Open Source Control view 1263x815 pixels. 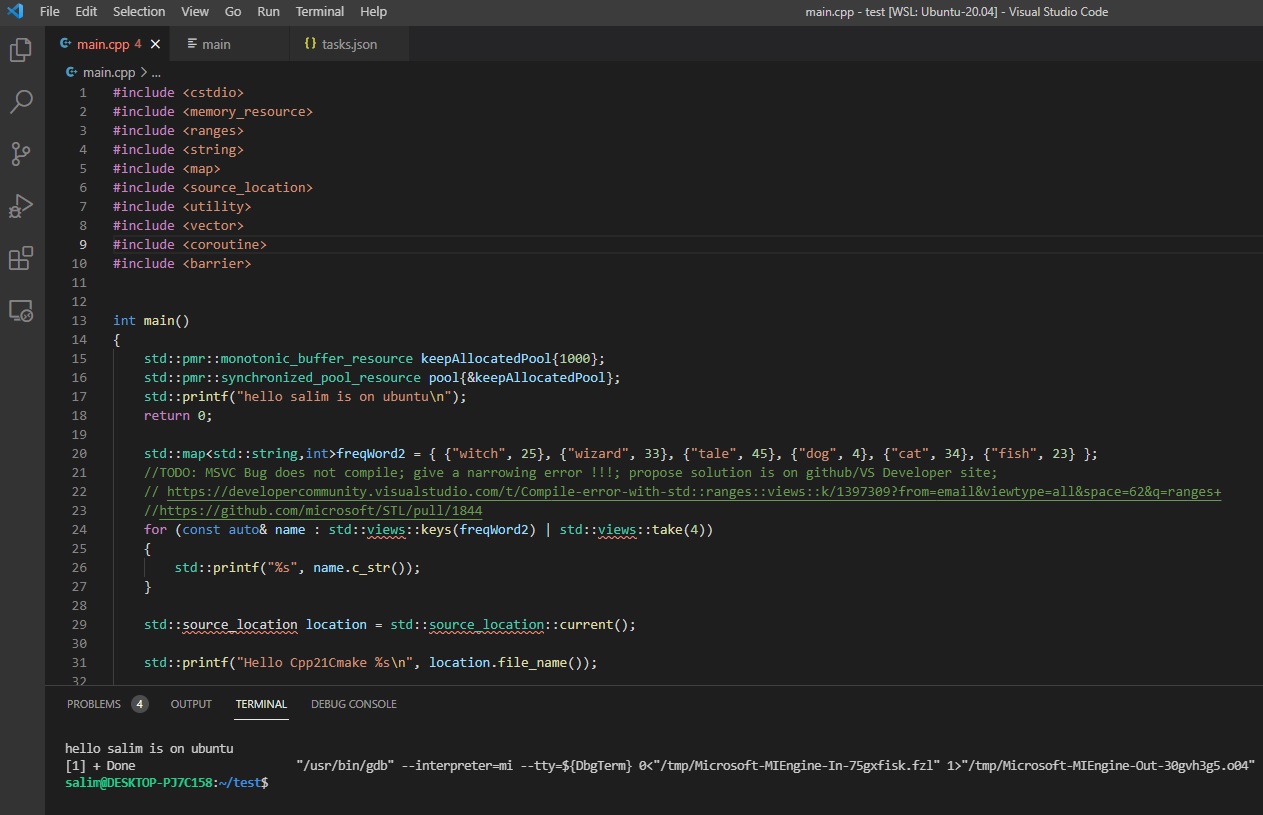tap(21, 153)
